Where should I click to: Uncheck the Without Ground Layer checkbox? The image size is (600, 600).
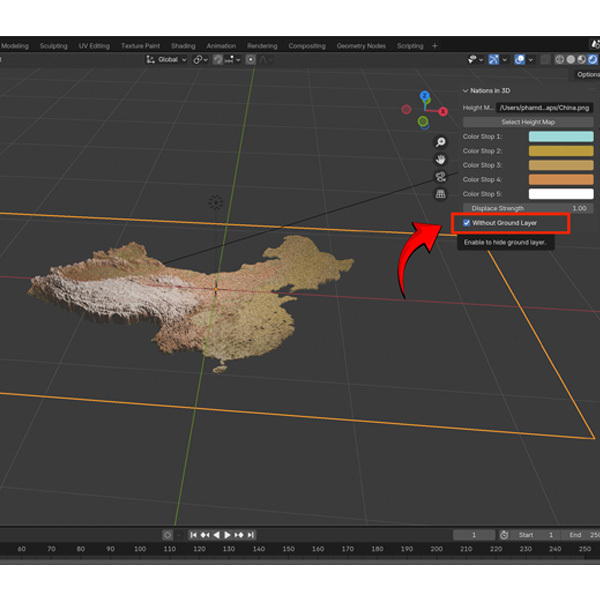point(466,223)
